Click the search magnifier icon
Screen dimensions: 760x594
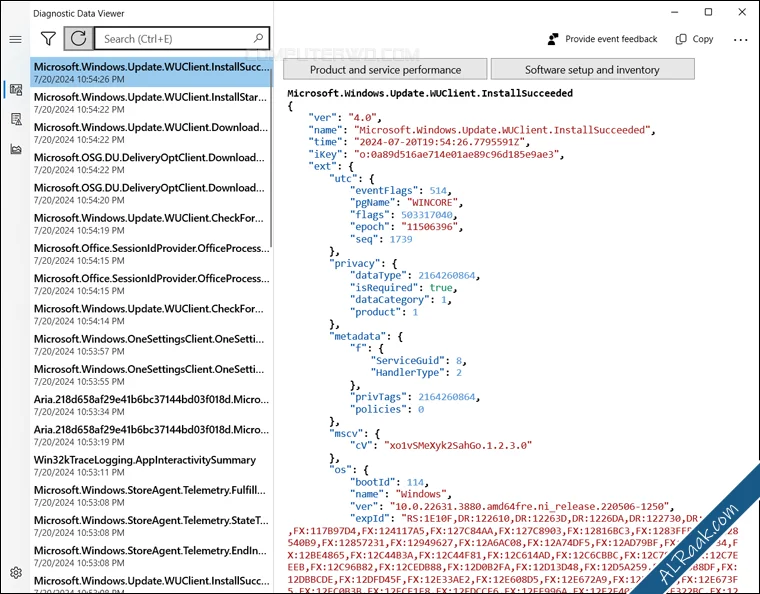point(258,38)
